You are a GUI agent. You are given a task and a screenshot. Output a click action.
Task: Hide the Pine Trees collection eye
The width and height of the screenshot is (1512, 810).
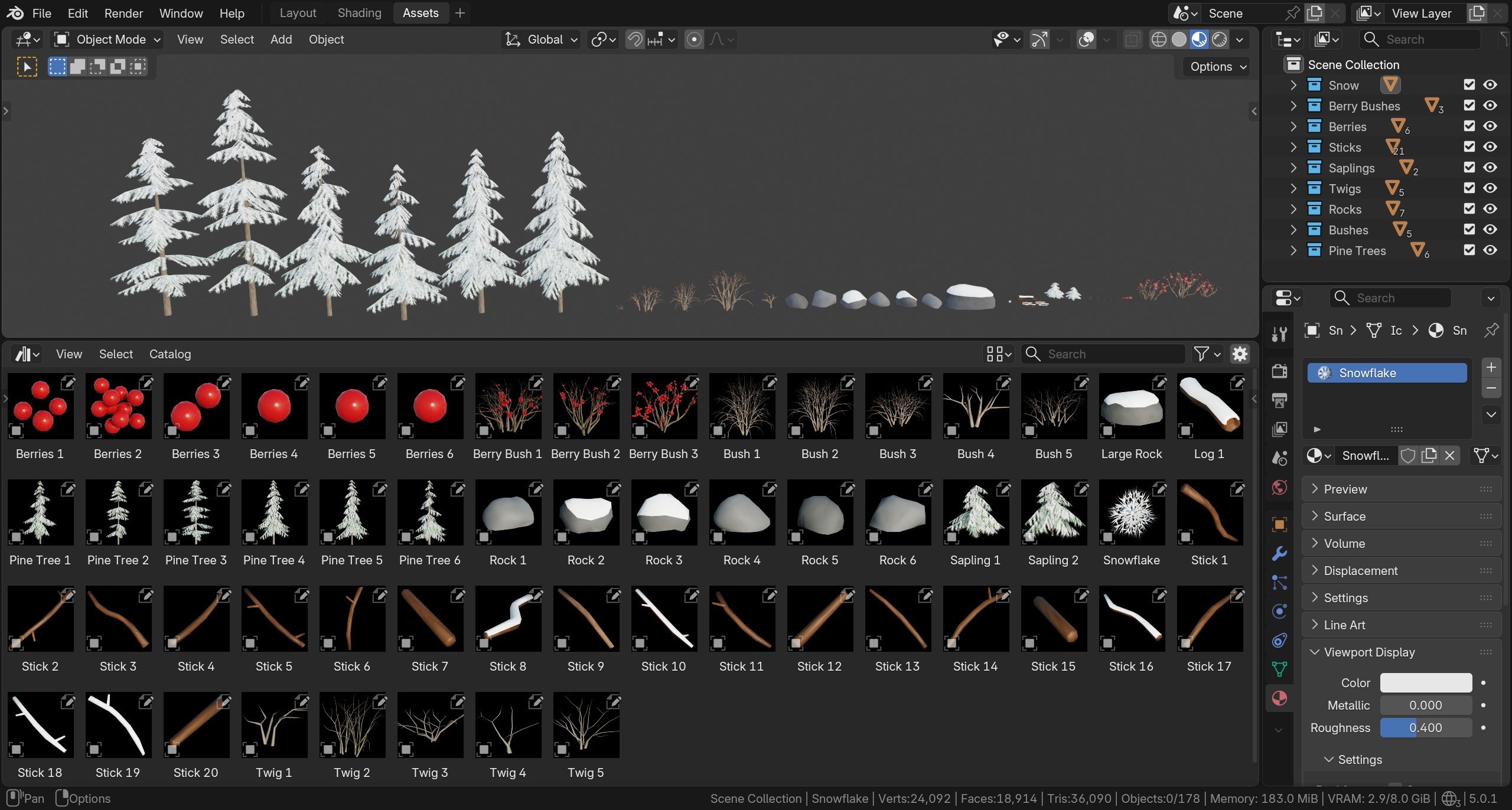(1490, 250)
